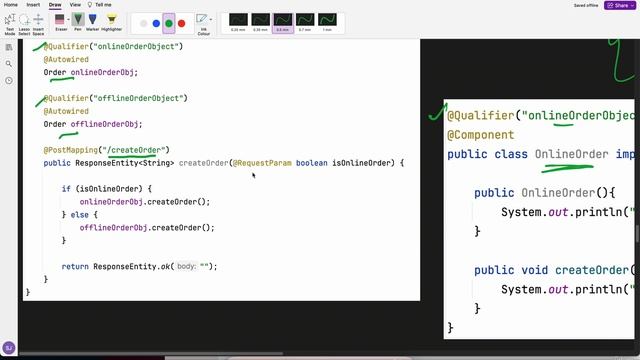The image size is (640, 360).
Task: Select the Eraser tool
Action: coord(60,22)
